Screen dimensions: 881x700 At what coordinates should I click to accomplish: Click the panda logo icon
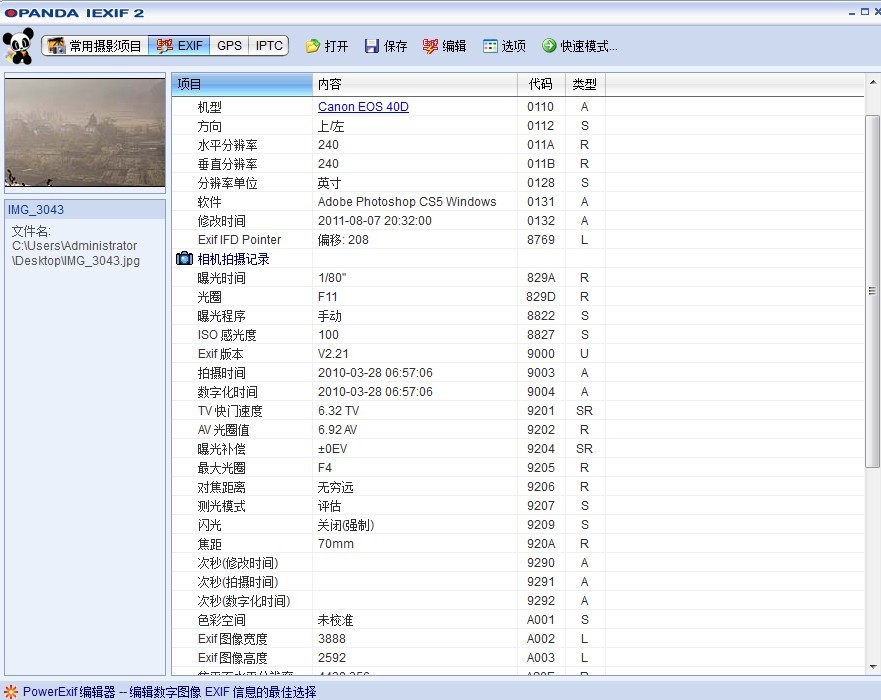(x=18, y=46)
